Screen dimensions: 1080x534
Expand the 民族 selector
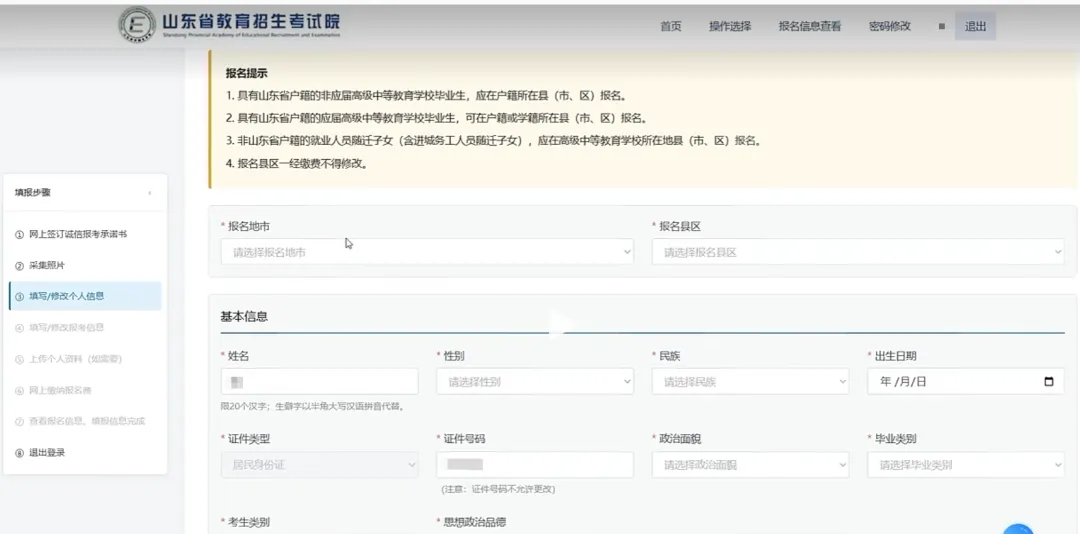coord(750,382)
